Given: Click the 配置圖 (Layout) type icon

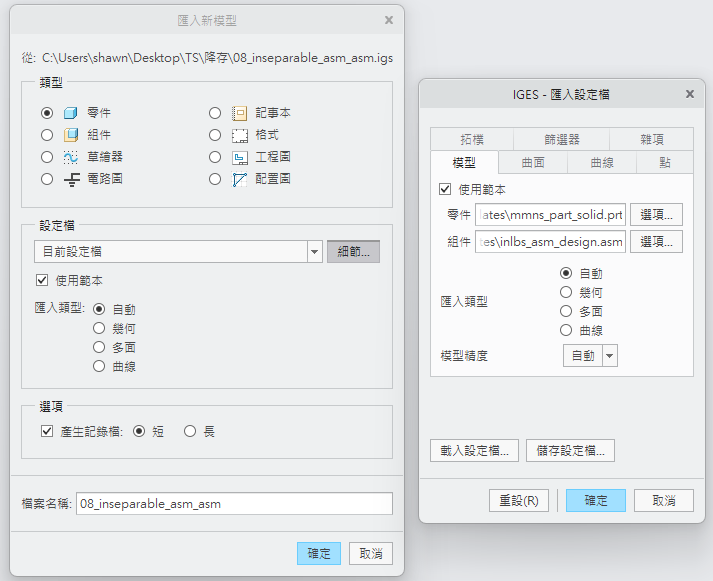Looking at the screenshot, I should 239,179.
